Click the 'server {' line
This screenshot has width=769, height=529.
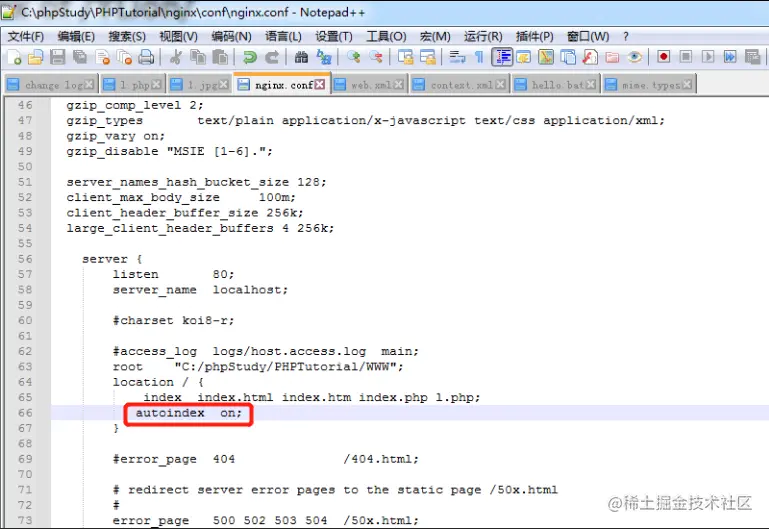(x=112, y=259)
